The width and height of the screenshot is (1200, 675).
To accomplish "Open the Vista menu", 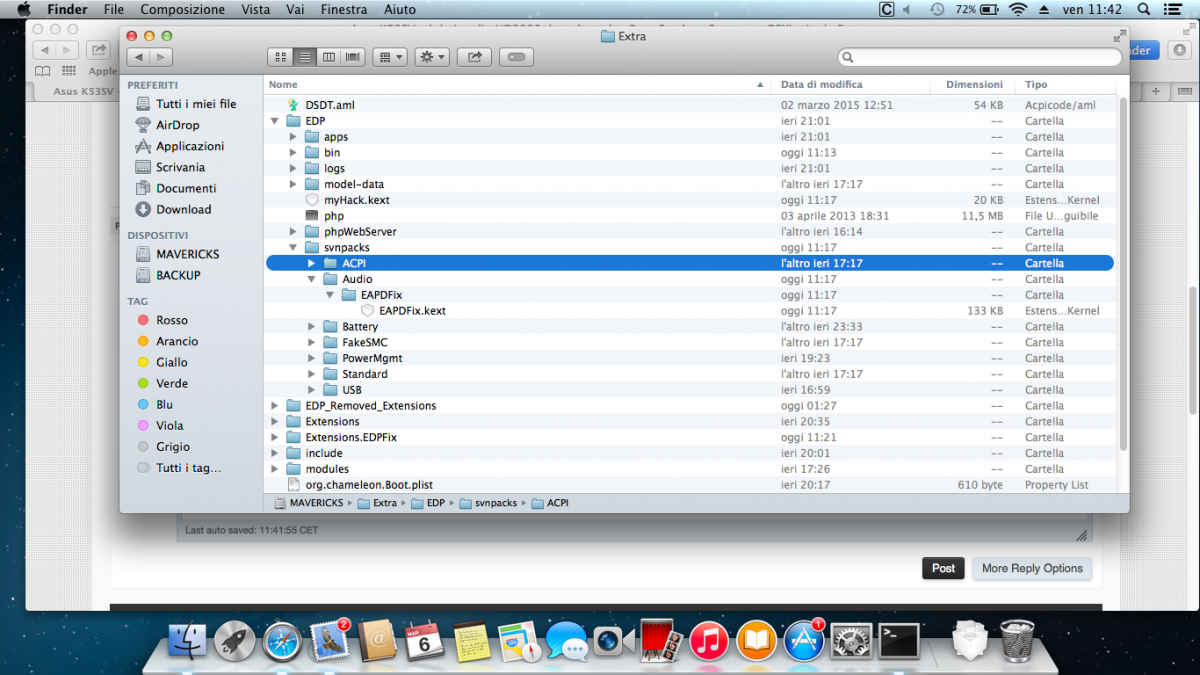I will tap(255, 9).
